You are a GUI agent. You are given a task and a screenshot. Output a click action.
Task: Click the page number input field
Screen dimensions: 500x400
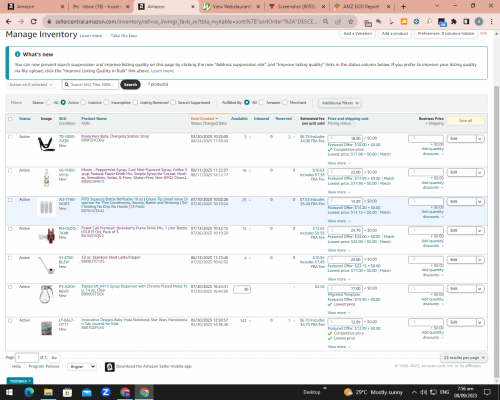click(27, 358)
